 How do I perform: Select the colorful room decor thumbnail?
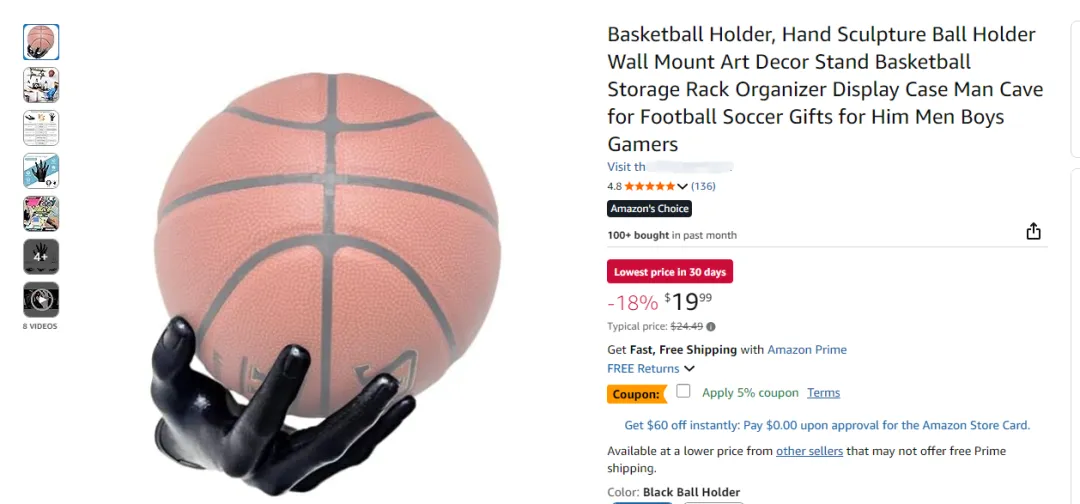click(x=41, y=213)
